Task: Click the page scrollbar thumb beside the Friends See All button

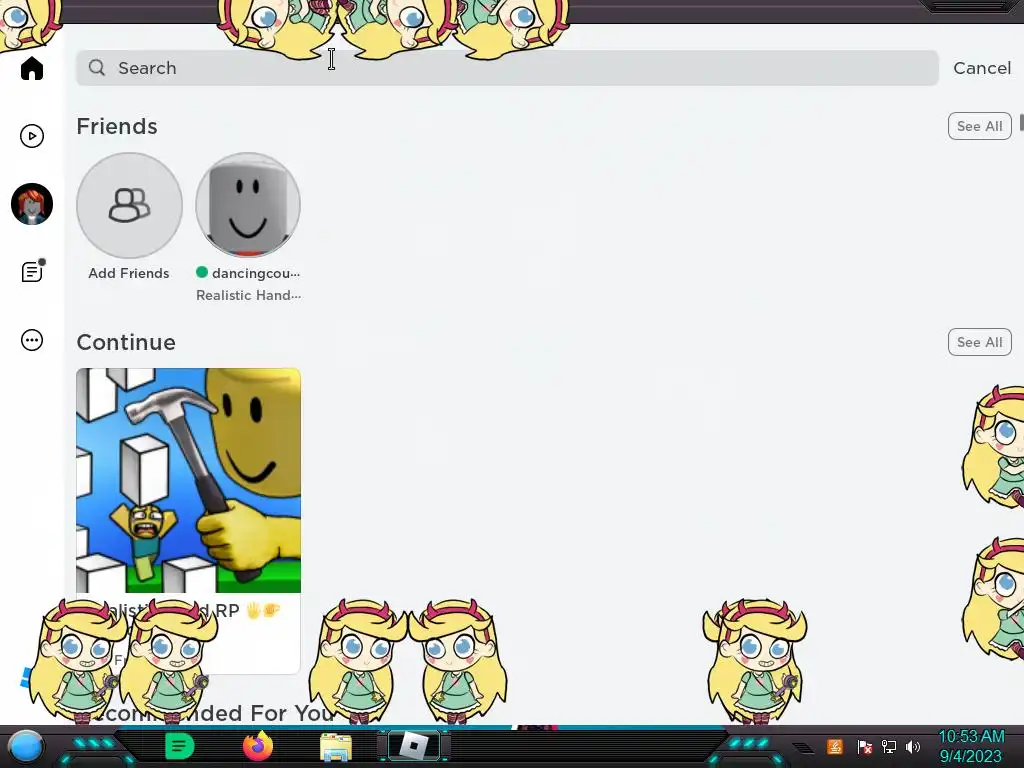Action: point(1021,122)
